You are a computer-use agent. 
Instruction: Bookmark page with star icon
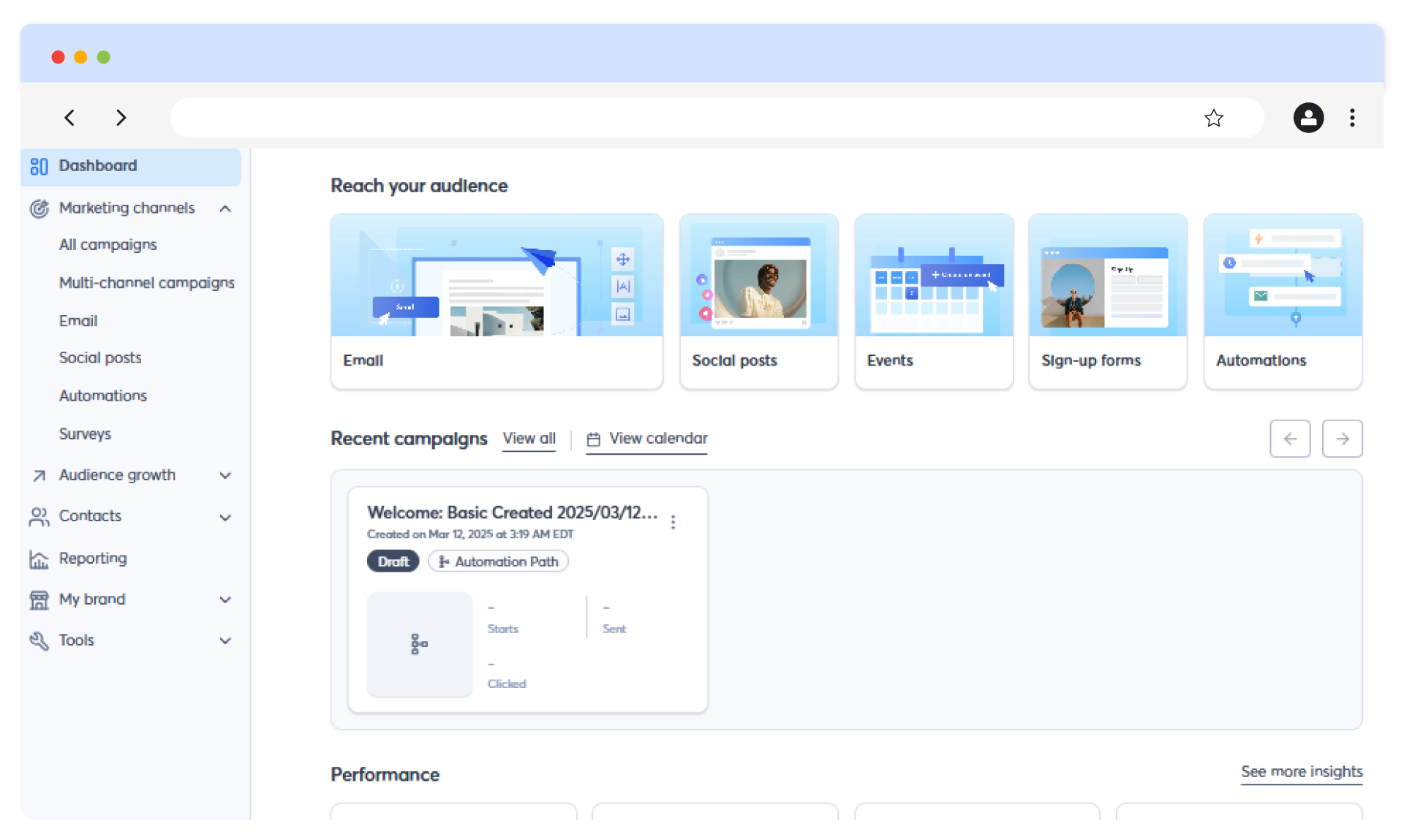pyautogui.click(x=1213, y=118)
